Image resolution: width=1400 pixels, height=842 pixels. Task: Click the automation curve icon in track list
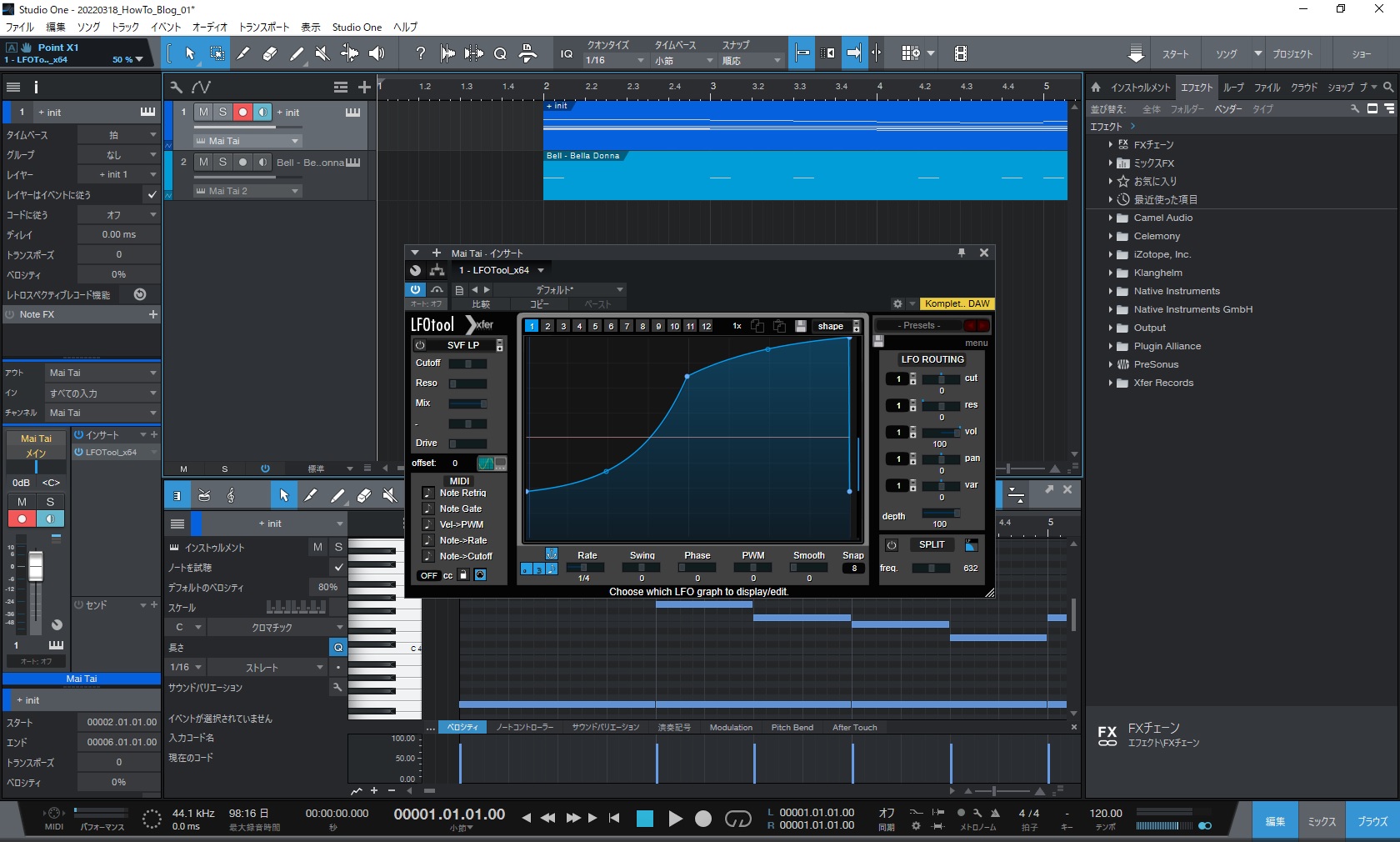(x=201, y=87)
